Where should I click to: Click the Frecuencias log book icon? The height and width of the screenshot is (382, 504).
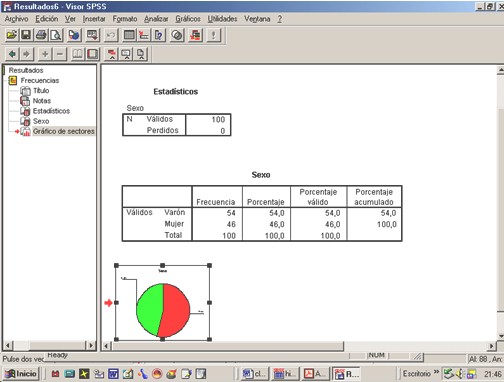point(13,80)
